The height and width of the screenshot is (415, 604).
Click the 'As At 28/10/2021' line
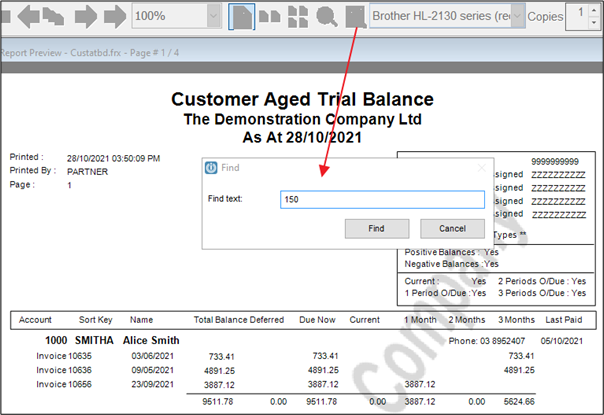(x=302, y=138)
